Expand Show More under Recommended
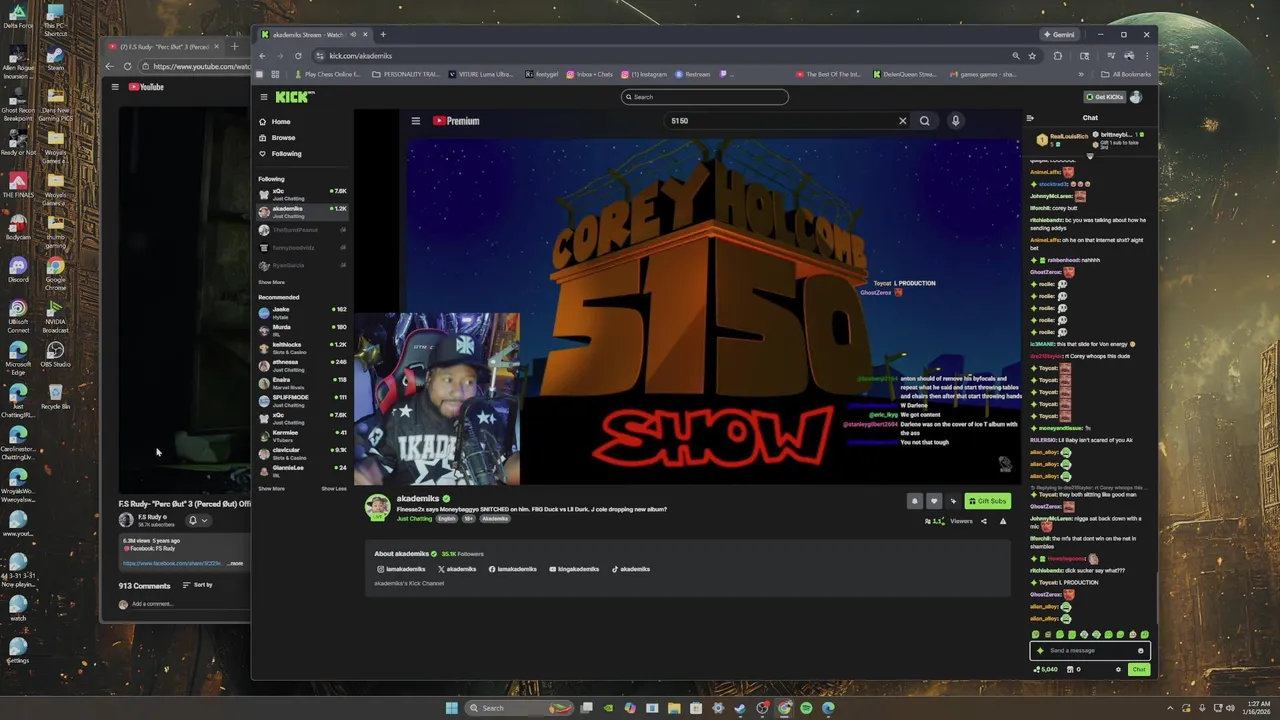 [x=271, y=489]
